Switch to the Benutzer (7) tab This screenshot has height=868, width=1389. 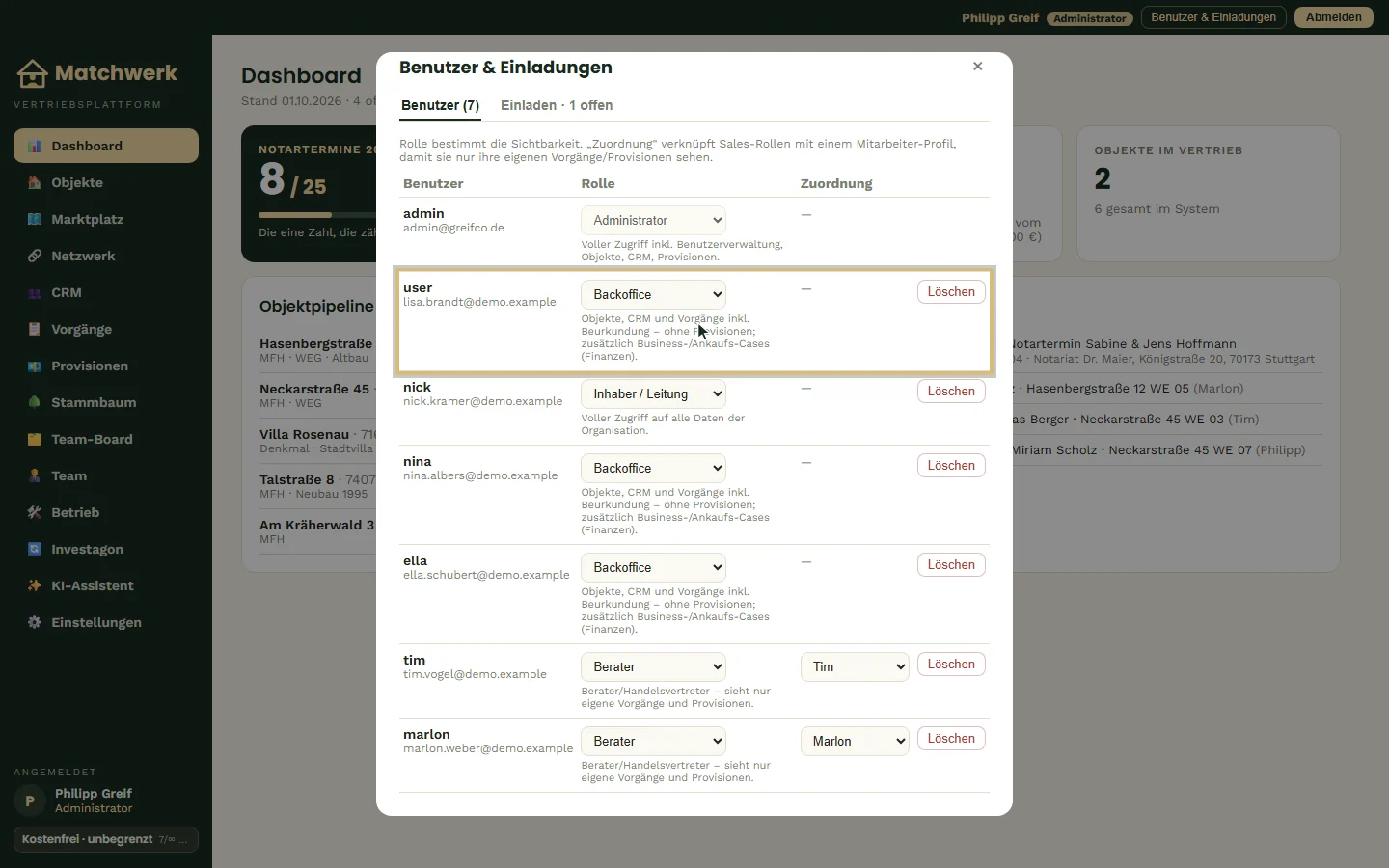440,106
